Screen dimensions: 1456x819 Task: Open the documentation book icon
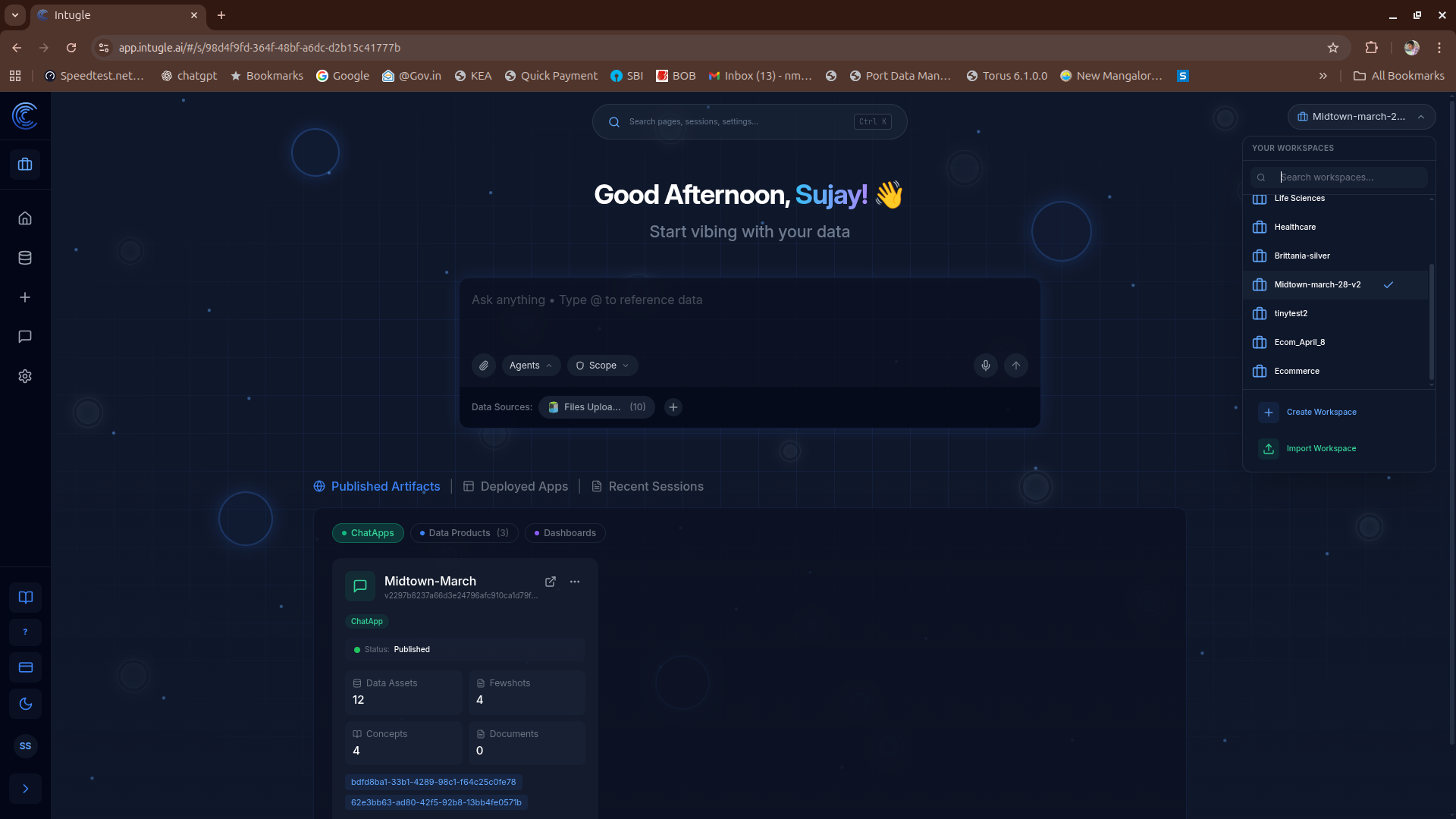[x=25, y=598]
